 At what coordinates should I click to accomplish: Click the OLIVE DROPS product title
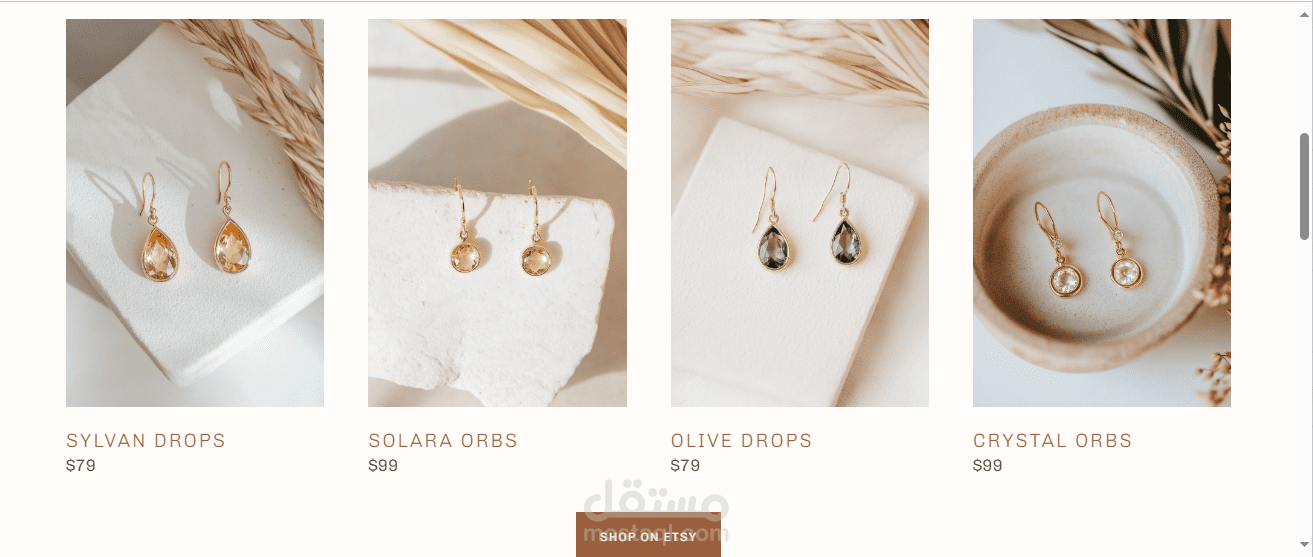pyautogui.click(x=742, y=441)
